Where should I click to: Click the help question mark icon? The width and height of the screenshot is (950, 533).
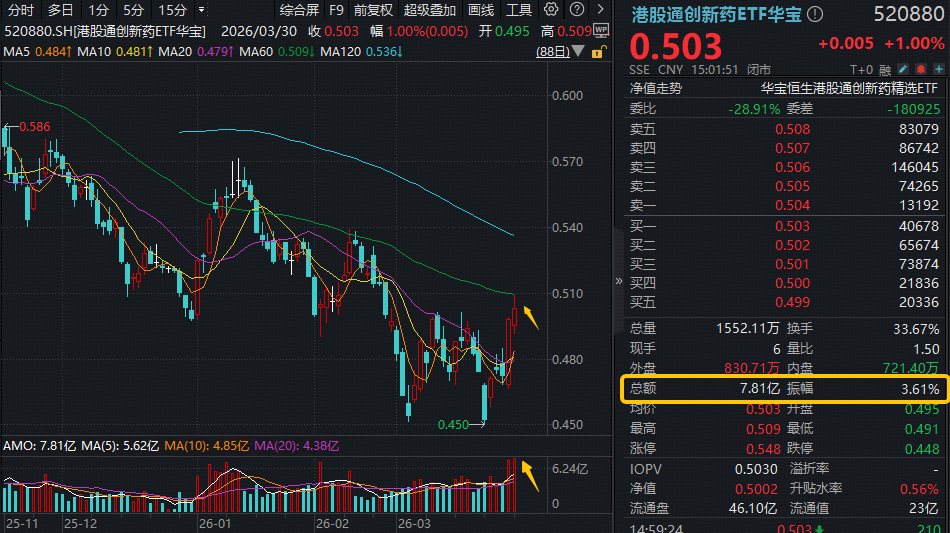575,10
